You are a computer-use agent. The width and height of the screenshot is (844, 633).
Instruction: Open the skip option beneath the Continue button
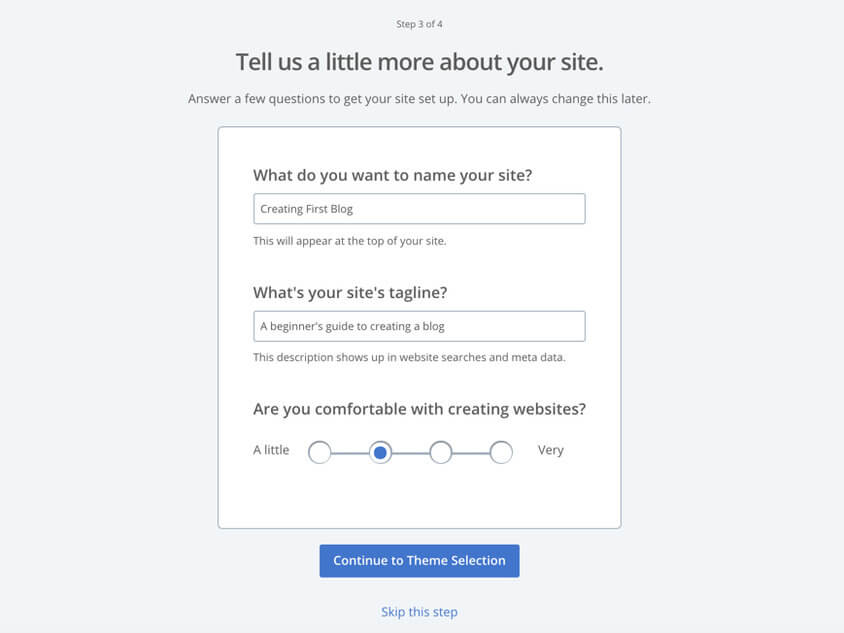click(419, 611)
